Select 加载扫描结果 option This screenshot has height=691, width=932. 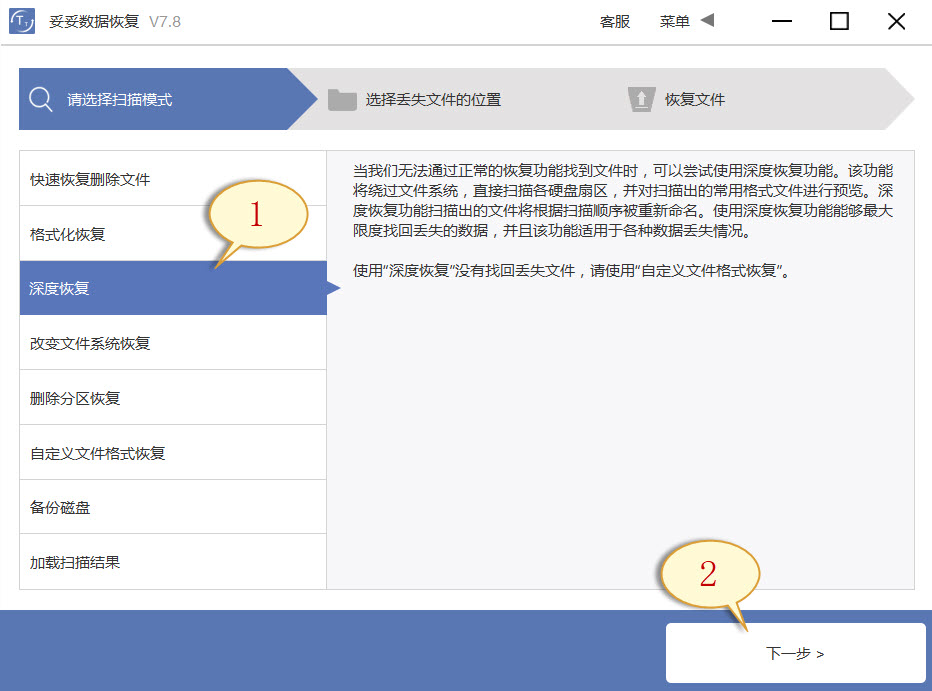coord(76,560)
